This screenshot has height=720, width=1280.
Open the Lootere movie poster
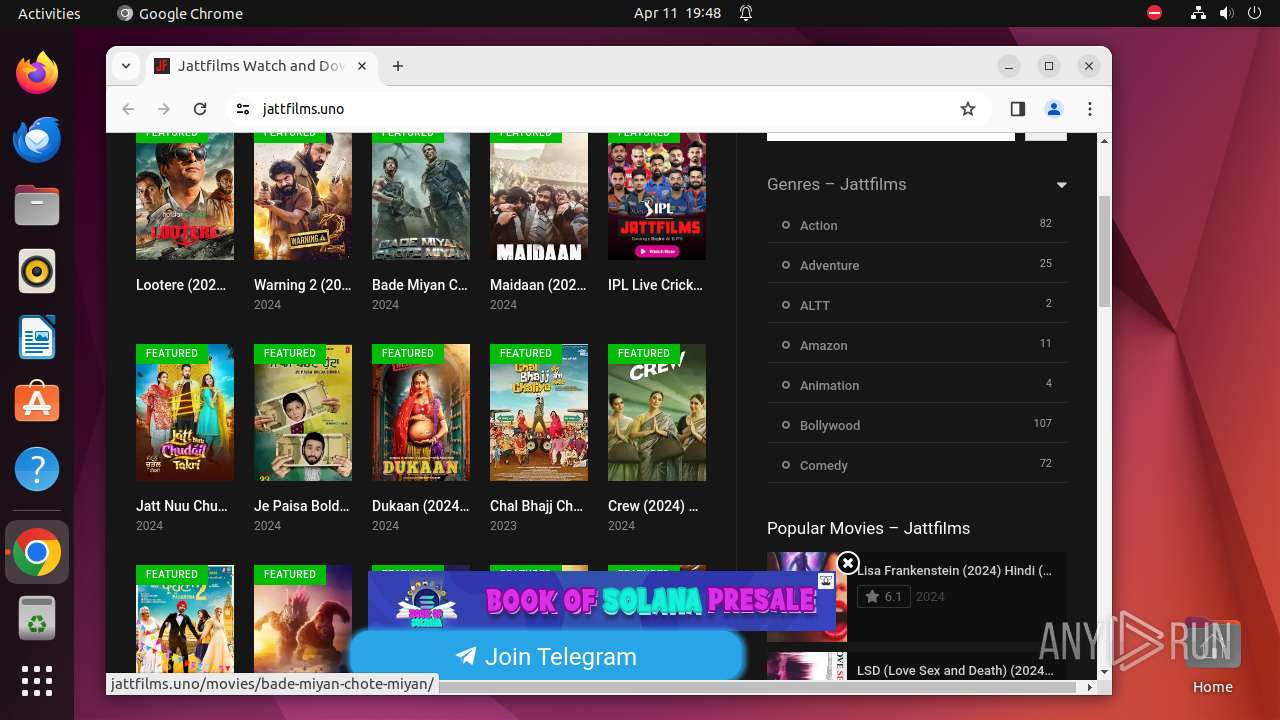[x=185, y=196]
